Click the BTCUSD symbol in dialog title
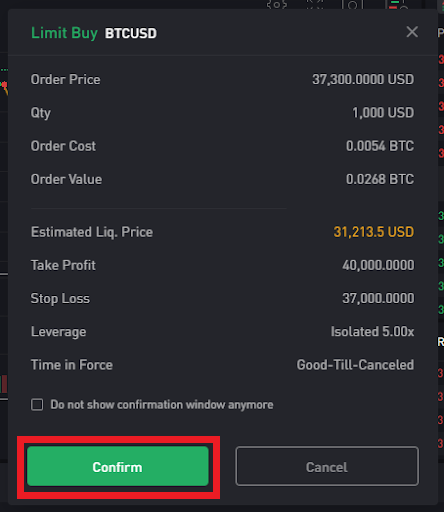 tap(131, 33)
